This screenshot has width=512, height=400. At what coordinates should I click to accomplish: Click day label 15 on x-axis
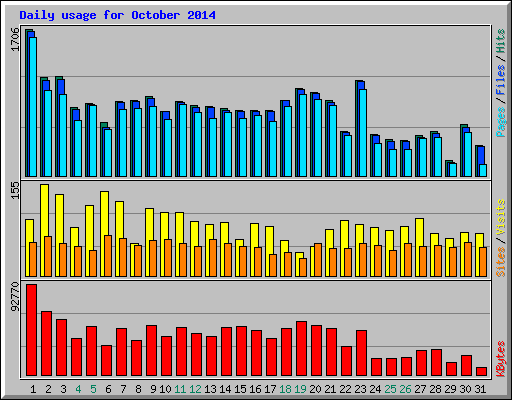point(240,389)
